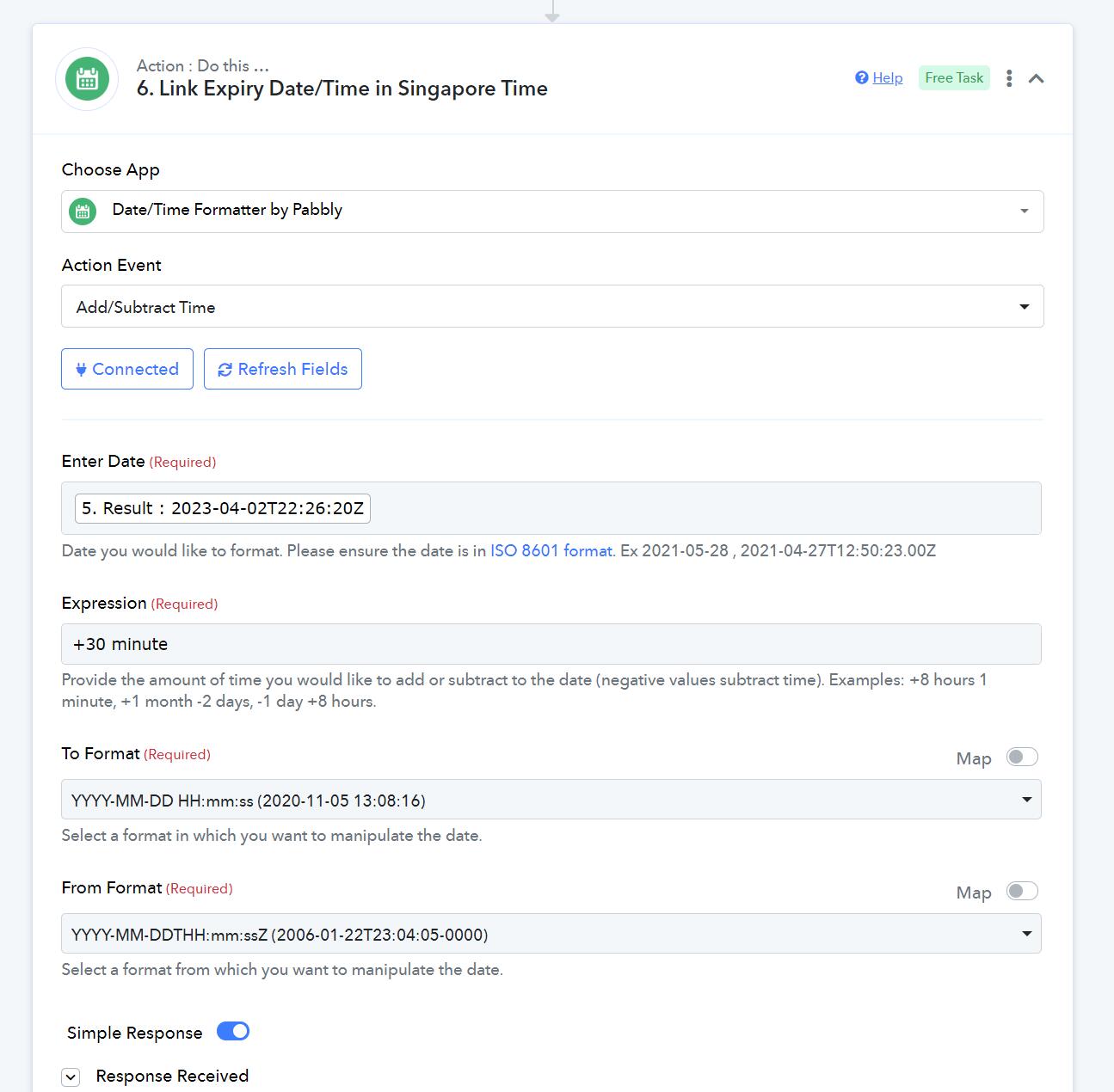The width and height of the screenshot is (1114, 1092).
Task: Click the green calendar step icon
Action: tap(87, 79)
